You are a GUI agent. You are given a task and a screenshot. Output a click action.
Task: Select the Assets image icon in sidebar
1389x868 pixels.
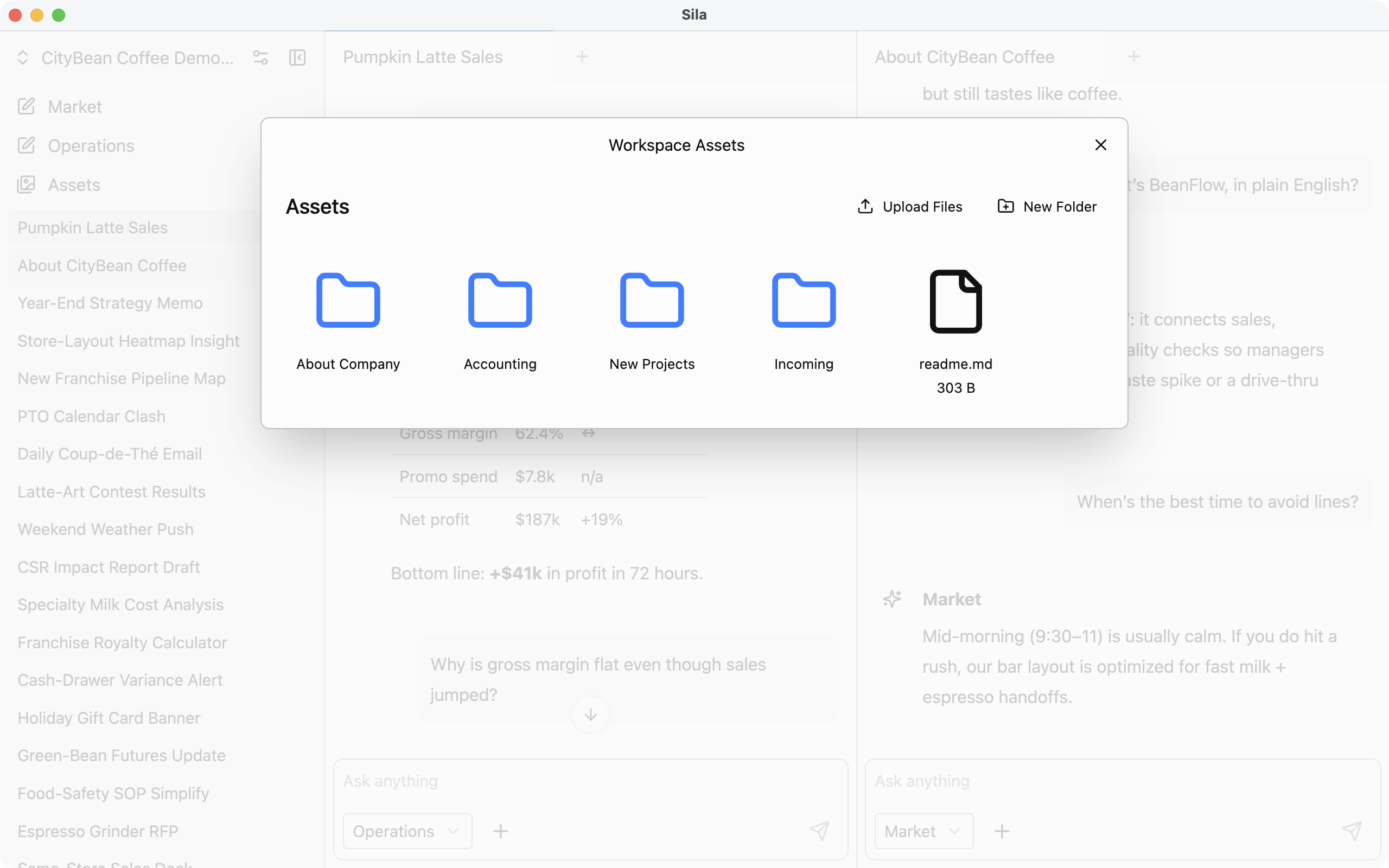coord(27,184)
